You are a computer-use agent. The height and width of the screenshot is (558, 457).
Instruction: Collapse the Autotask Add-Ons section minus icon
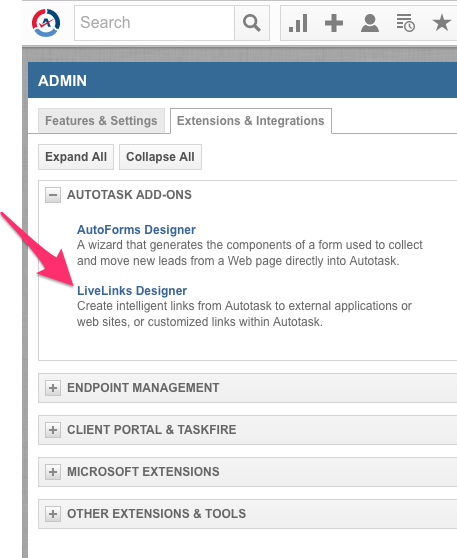[x=53, y=195]
